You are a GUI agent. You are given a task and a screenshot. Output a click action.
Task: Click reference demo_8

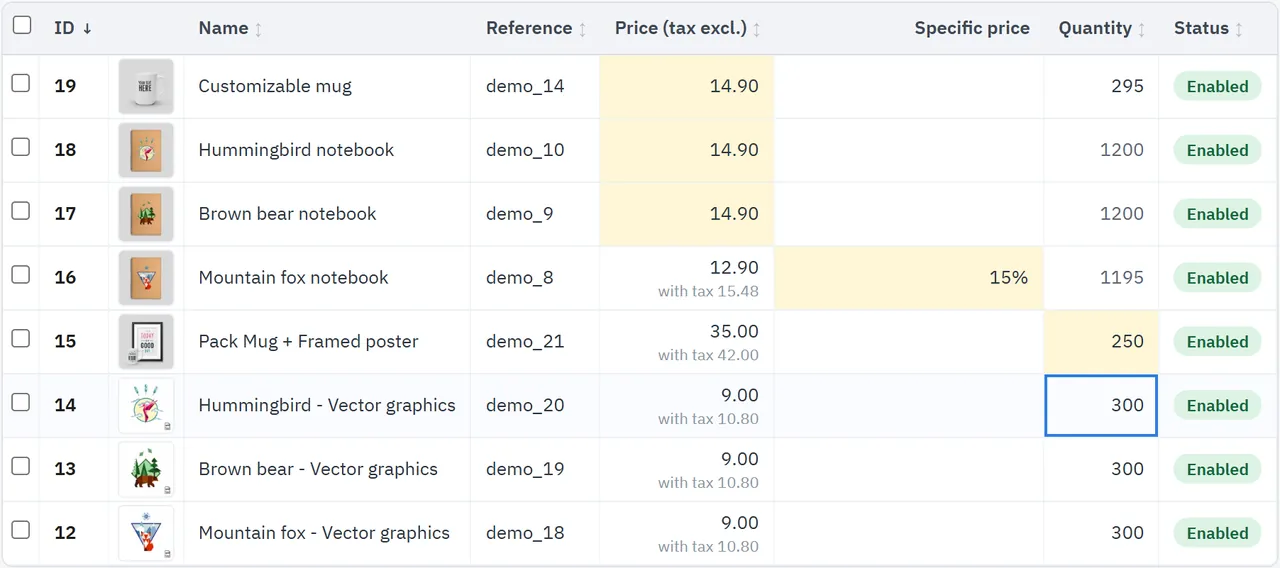[519, 278]
